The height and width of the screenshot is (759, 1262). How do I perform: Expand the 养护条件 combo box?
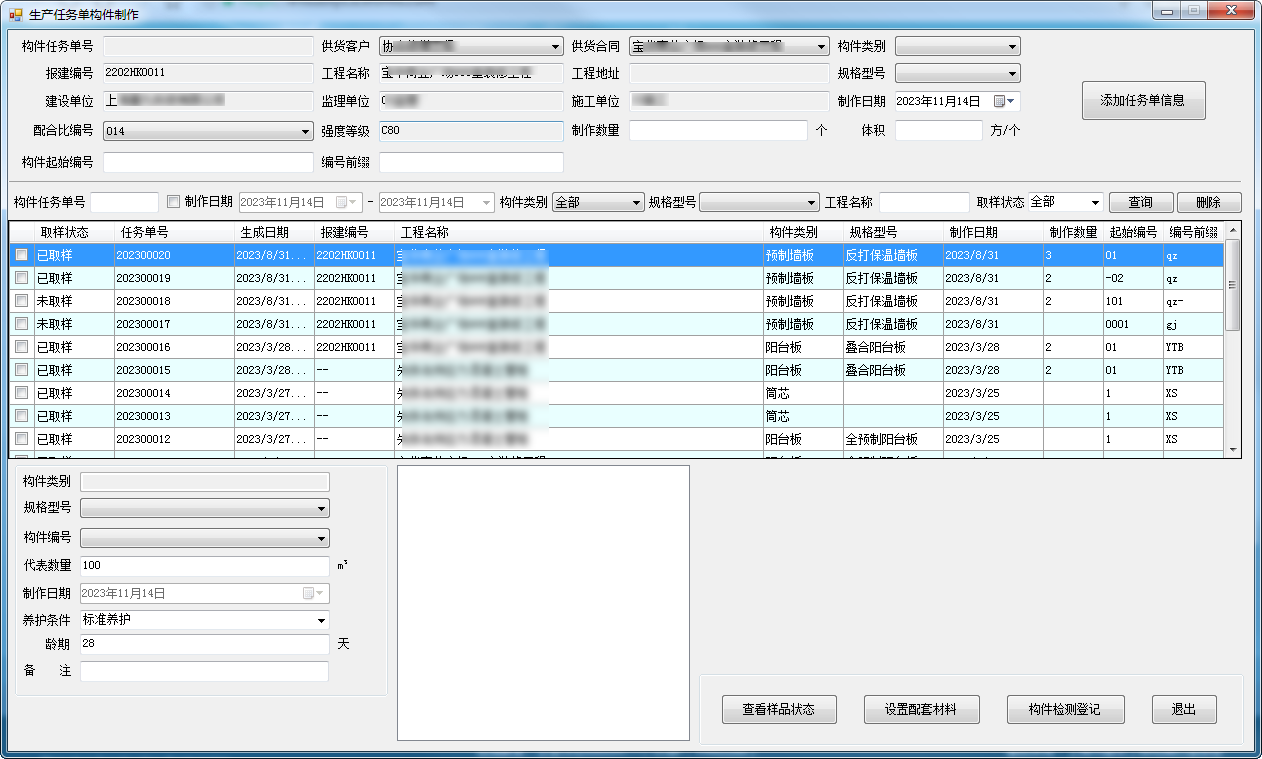321,620
